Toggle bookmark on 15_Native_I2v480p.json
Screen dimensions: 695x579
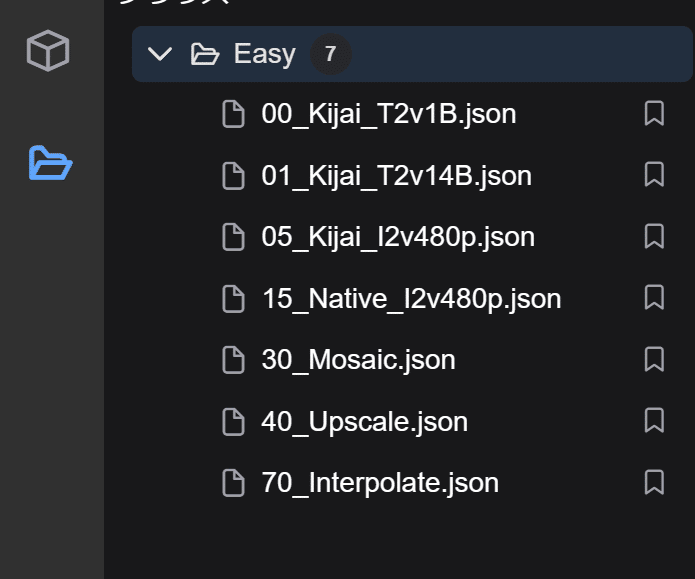654,299
